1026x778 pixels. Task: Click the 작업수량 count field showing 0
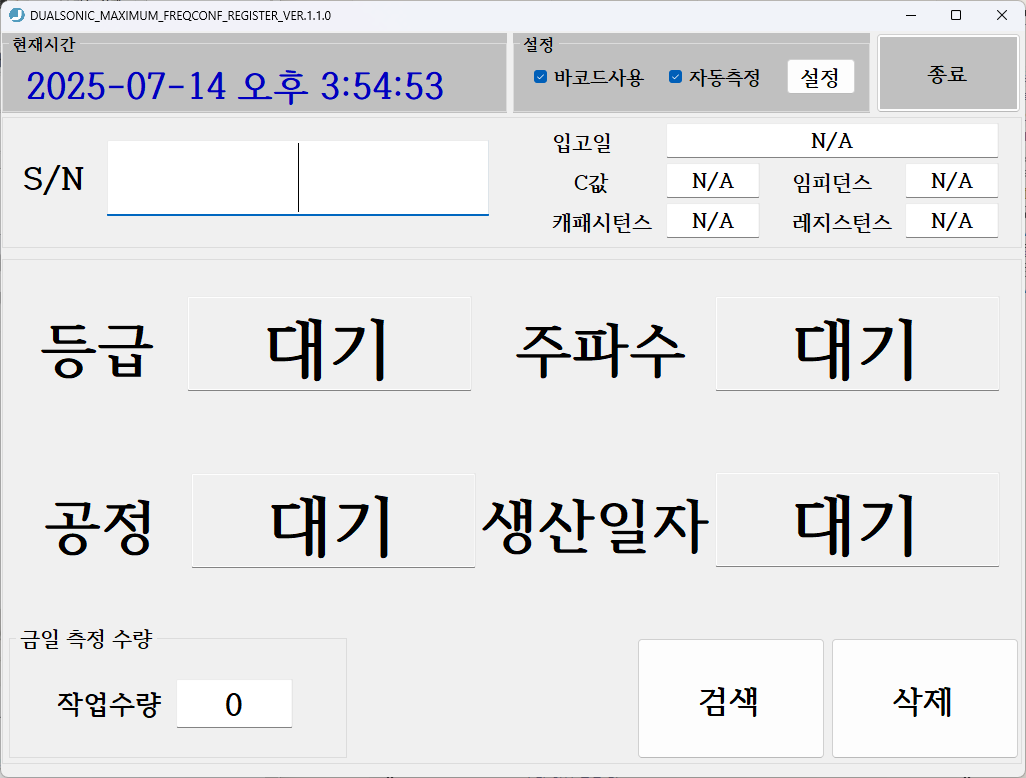pos(234,703)
